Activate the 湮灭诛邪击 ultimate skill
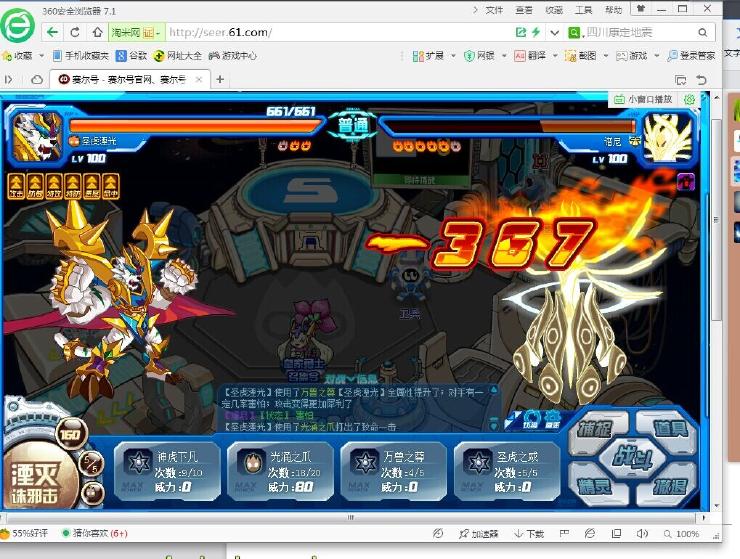The width and height of the screenshot is (740, 559). coord(37,477)
